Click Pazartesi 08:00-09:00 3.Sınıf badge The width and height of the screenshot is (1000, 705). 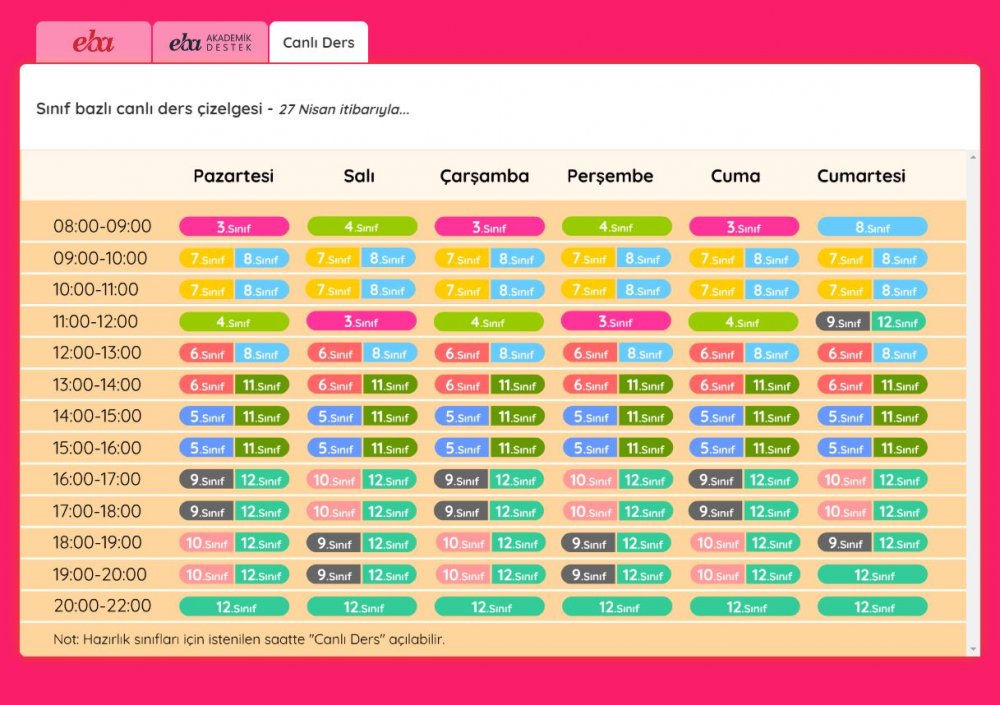click(x=234, y=227)
